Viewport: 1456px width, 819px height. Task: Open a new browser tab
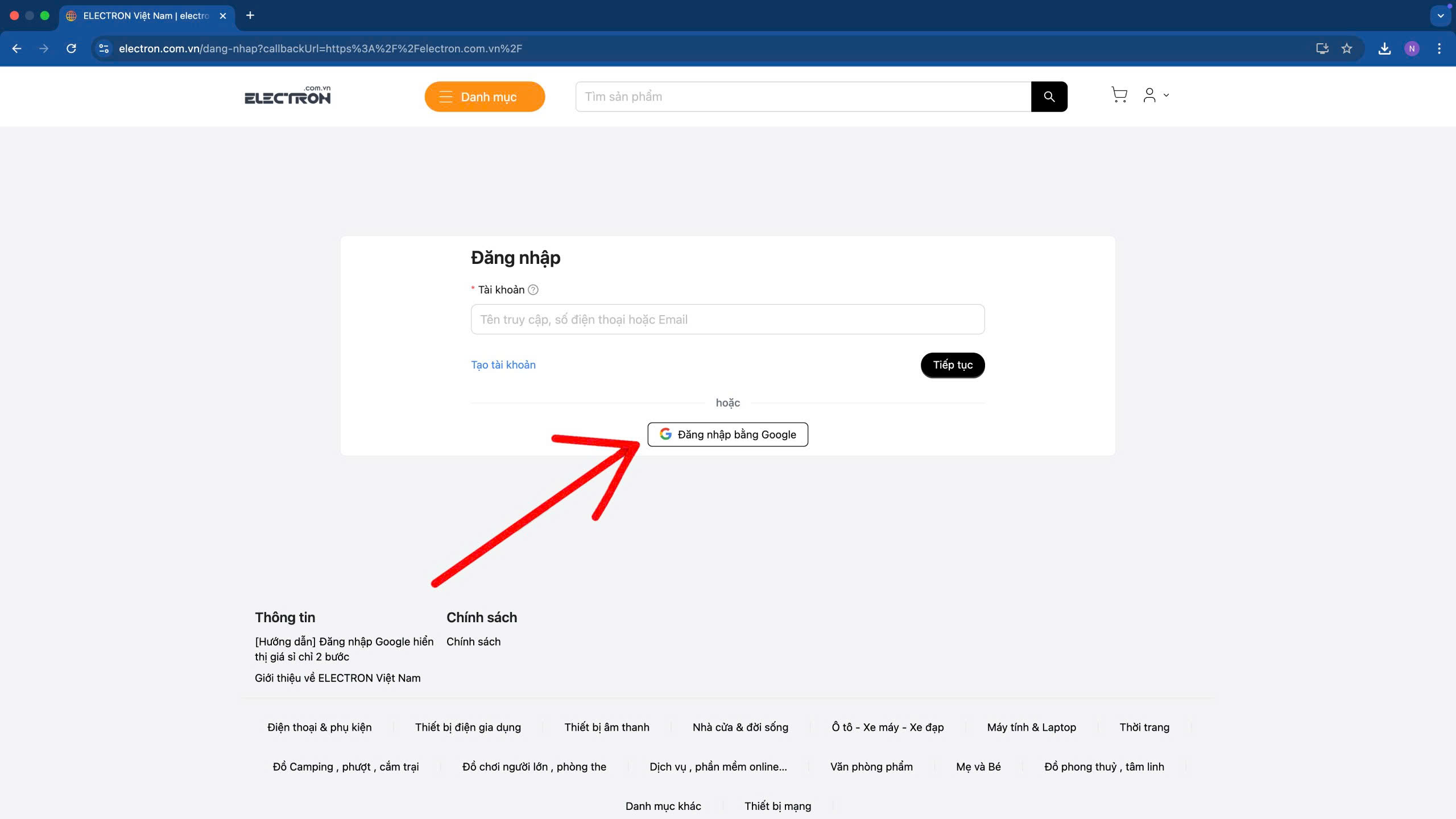pyautogui.click(x=250, y=15)
